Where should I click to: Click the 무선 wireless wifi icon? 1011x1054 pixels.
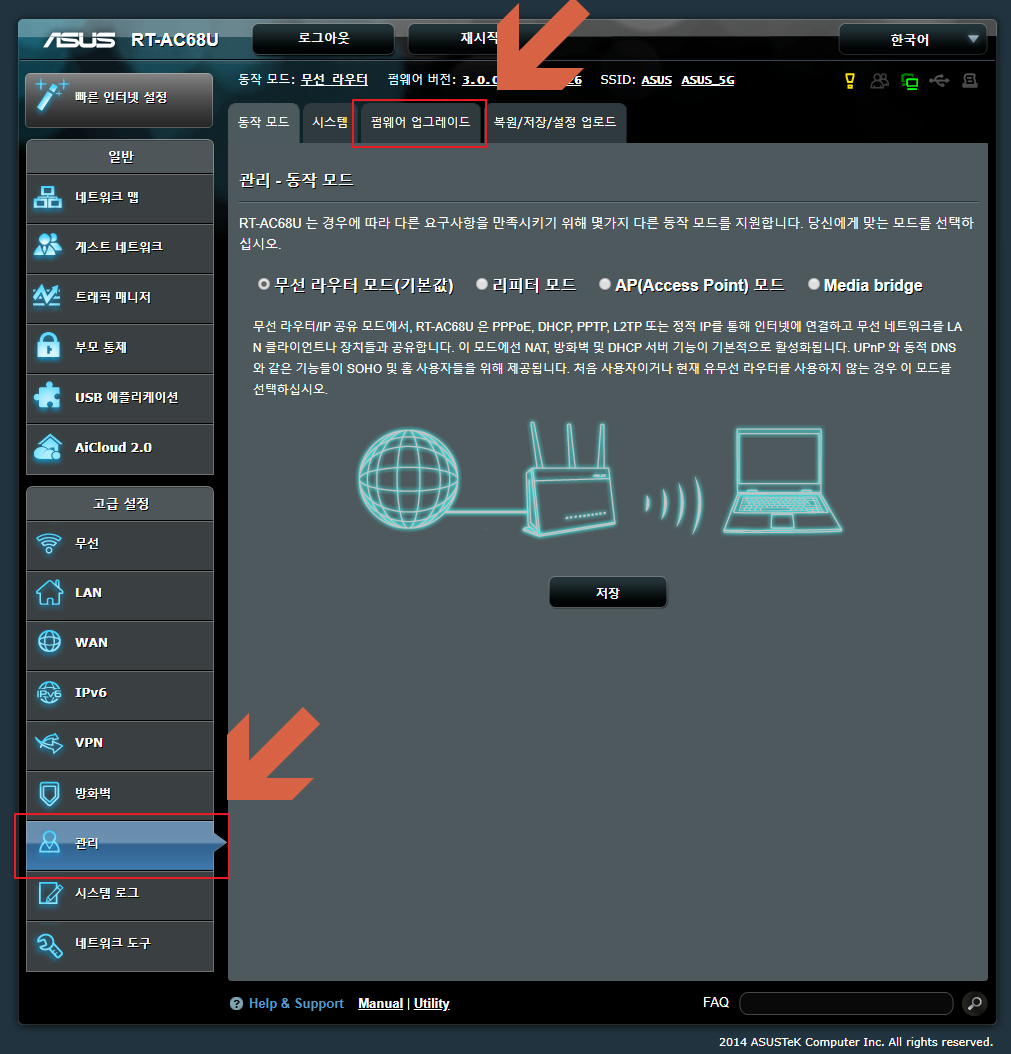[49, 543]
